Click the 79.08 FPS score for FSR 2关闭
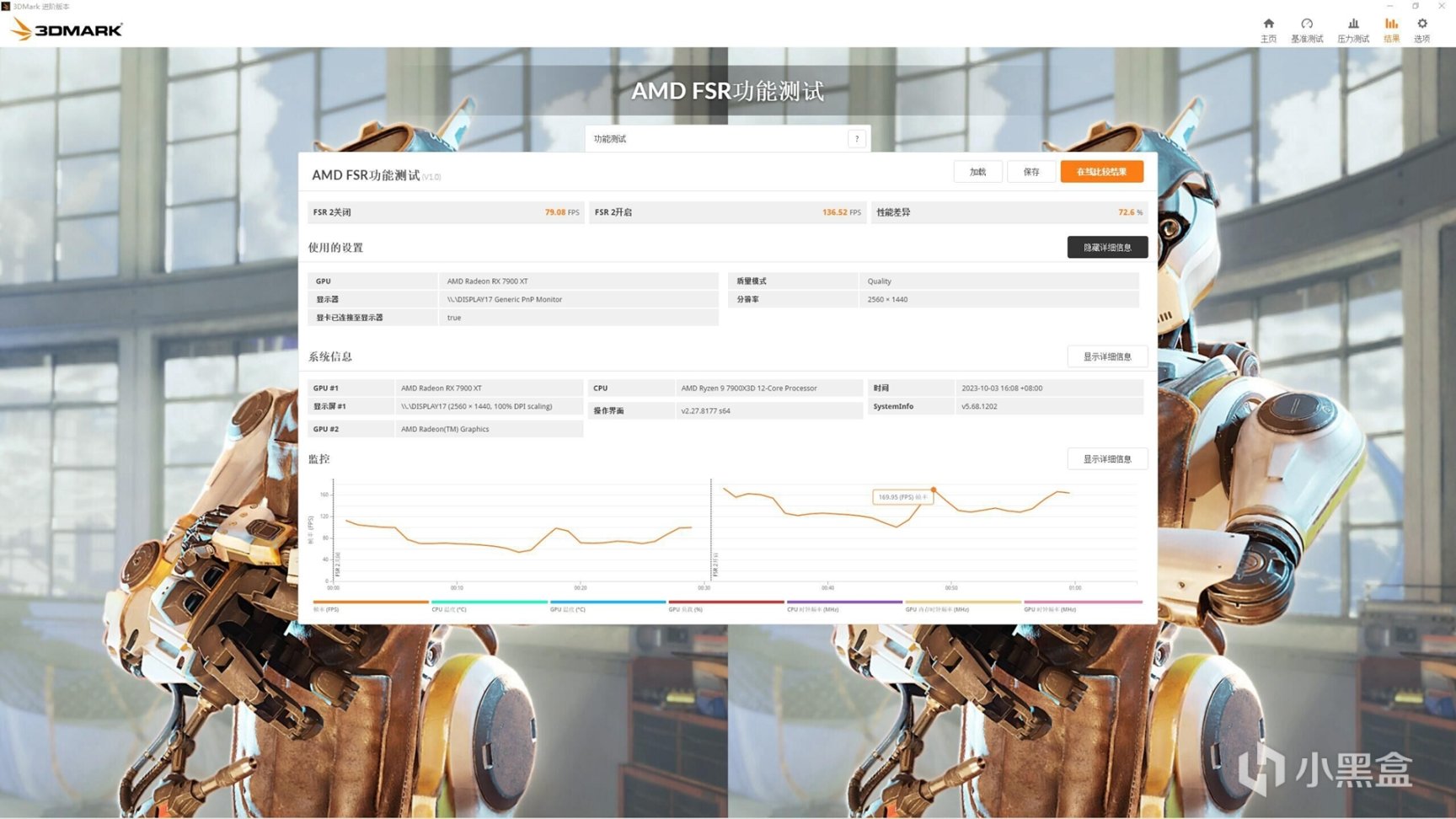Screen dimensions: 1456x819 tap(562, 212)
